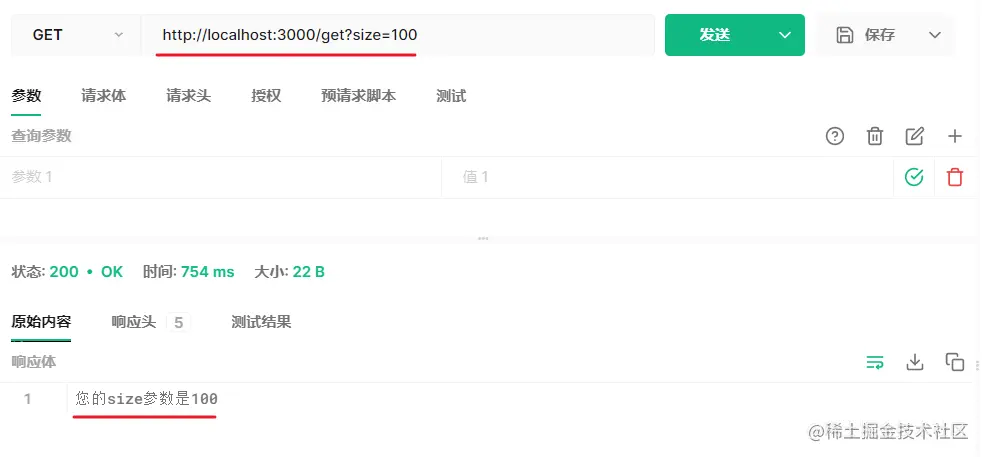Toggle the green check on 参数 1 row
This screenshot has width=984, height=457.
click(x=914, y=177)
